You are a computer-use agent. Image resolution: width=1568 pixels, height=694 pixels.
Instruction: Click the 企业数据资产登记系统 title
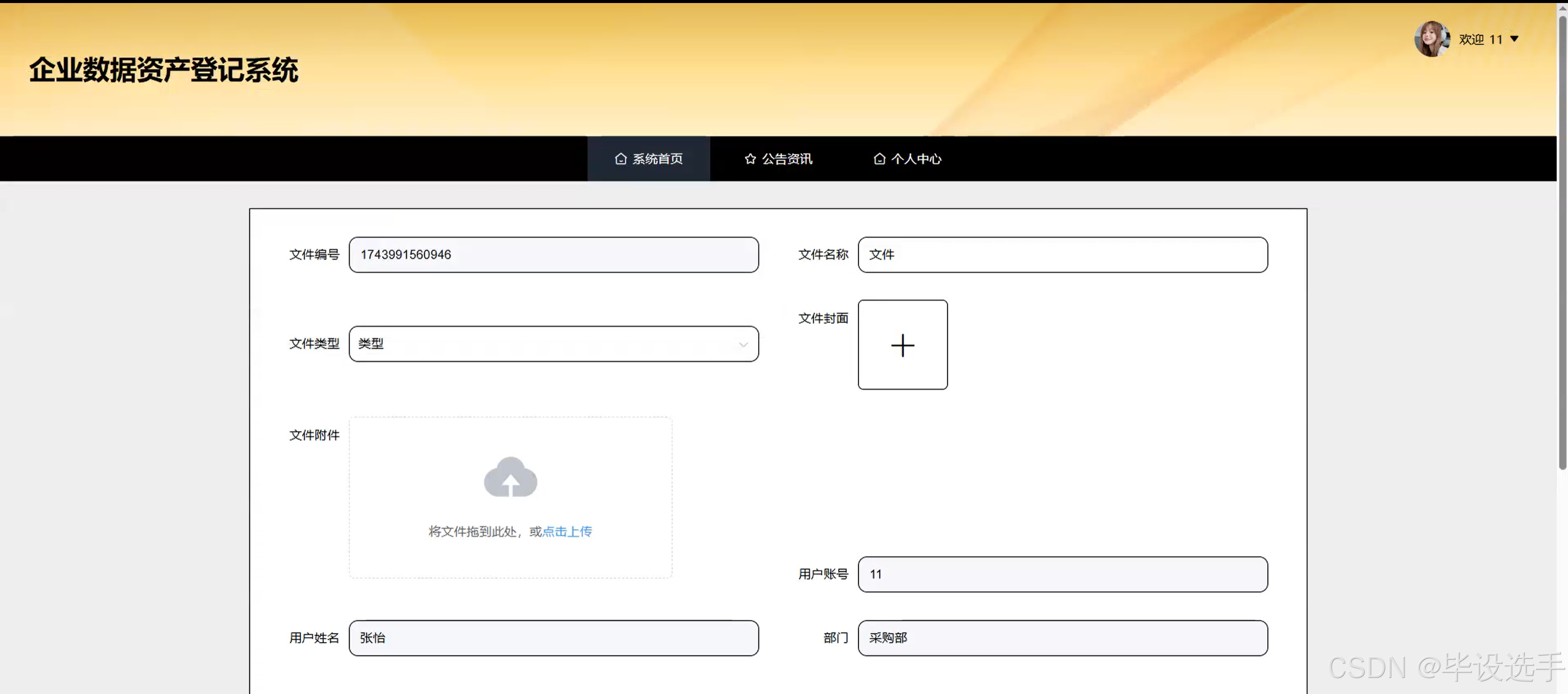point(164,70)
